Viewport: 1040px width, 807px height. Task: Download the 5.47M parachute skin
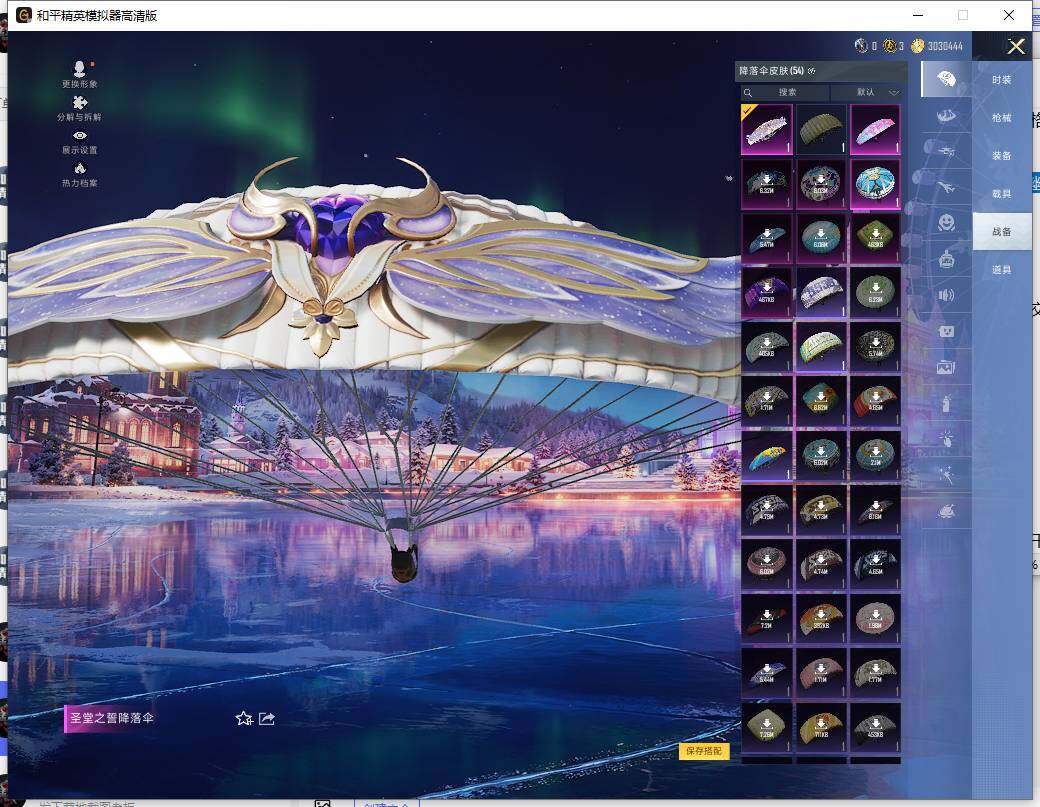767,238
